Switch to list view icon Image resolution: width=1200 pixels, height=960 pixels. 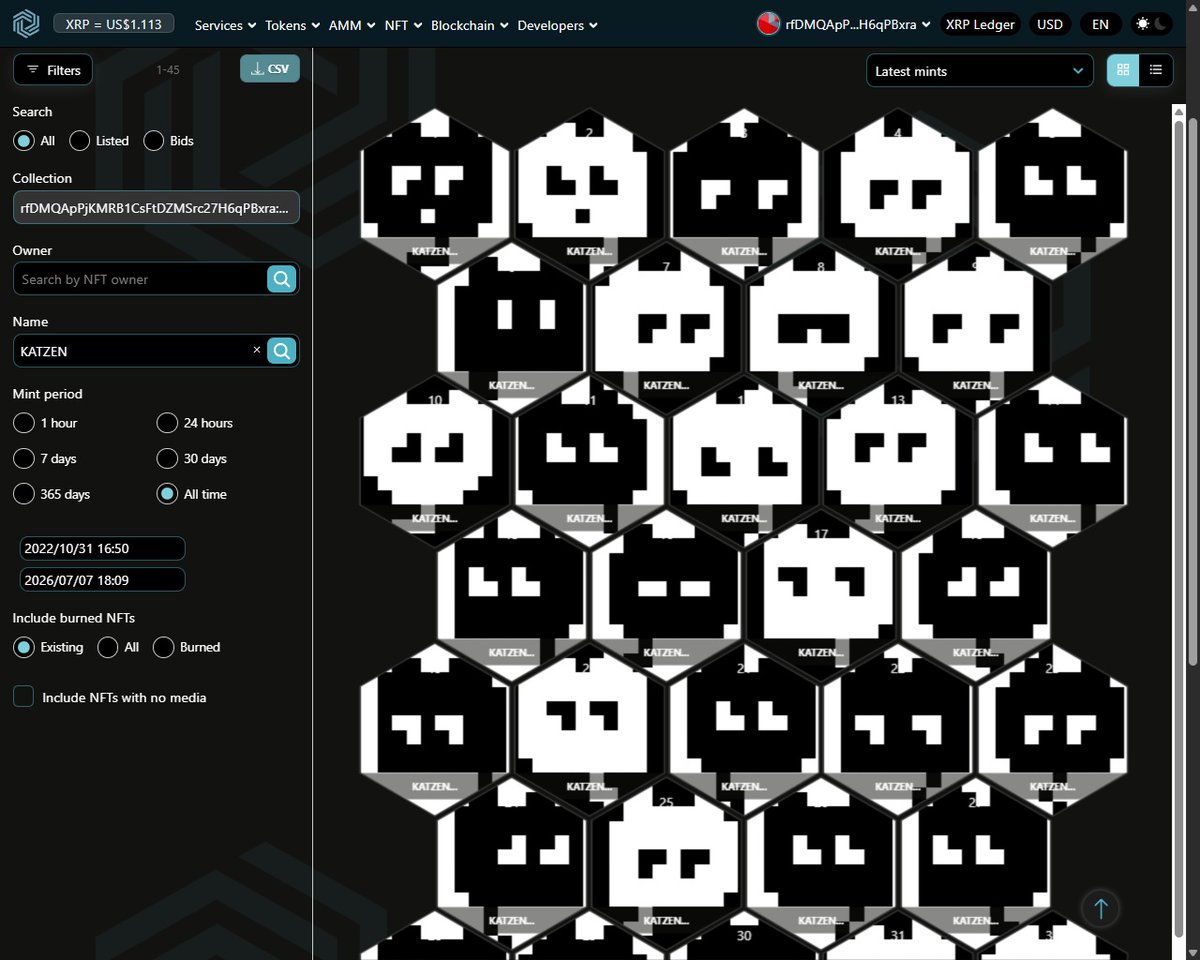coord(1156,70)
